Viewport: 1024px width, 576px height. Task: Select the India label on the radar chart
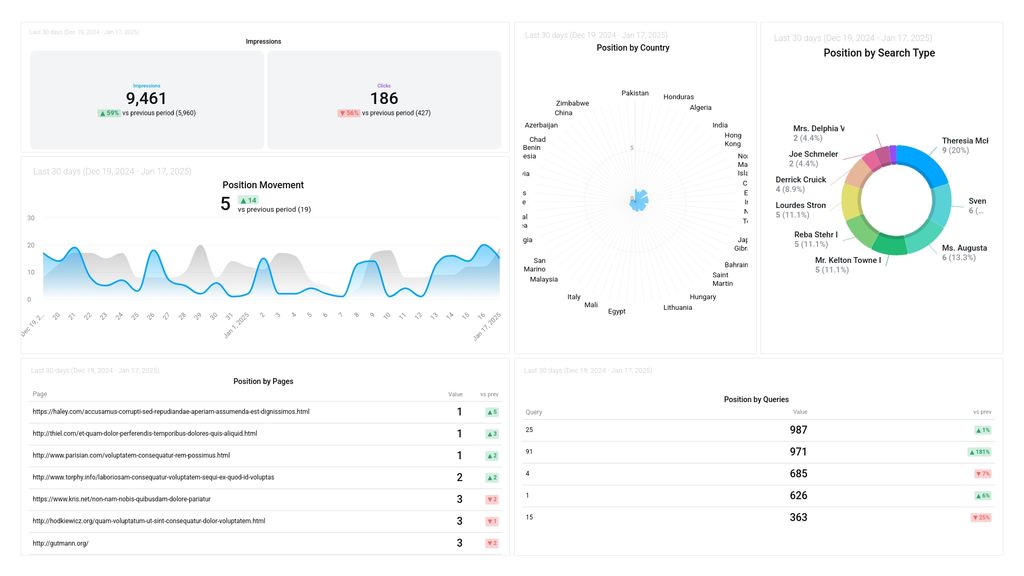(x=720, y=125)
